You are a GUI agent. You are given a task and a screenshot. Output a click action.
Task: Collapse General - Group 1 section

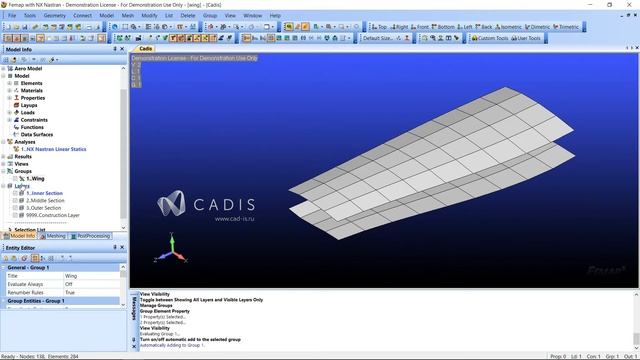[4, 267]
